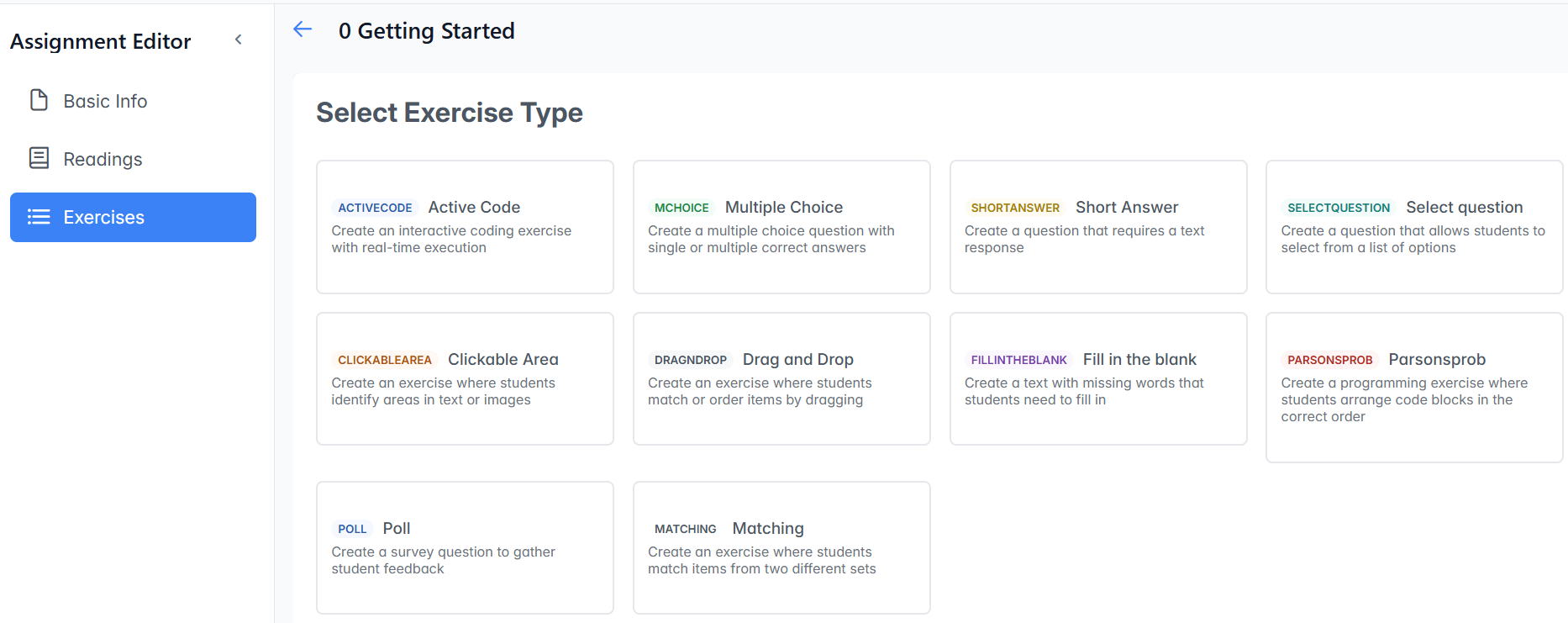Choose the Drag and Drop exercise card
Screen dimensions: 1568x623
(781, 379)
